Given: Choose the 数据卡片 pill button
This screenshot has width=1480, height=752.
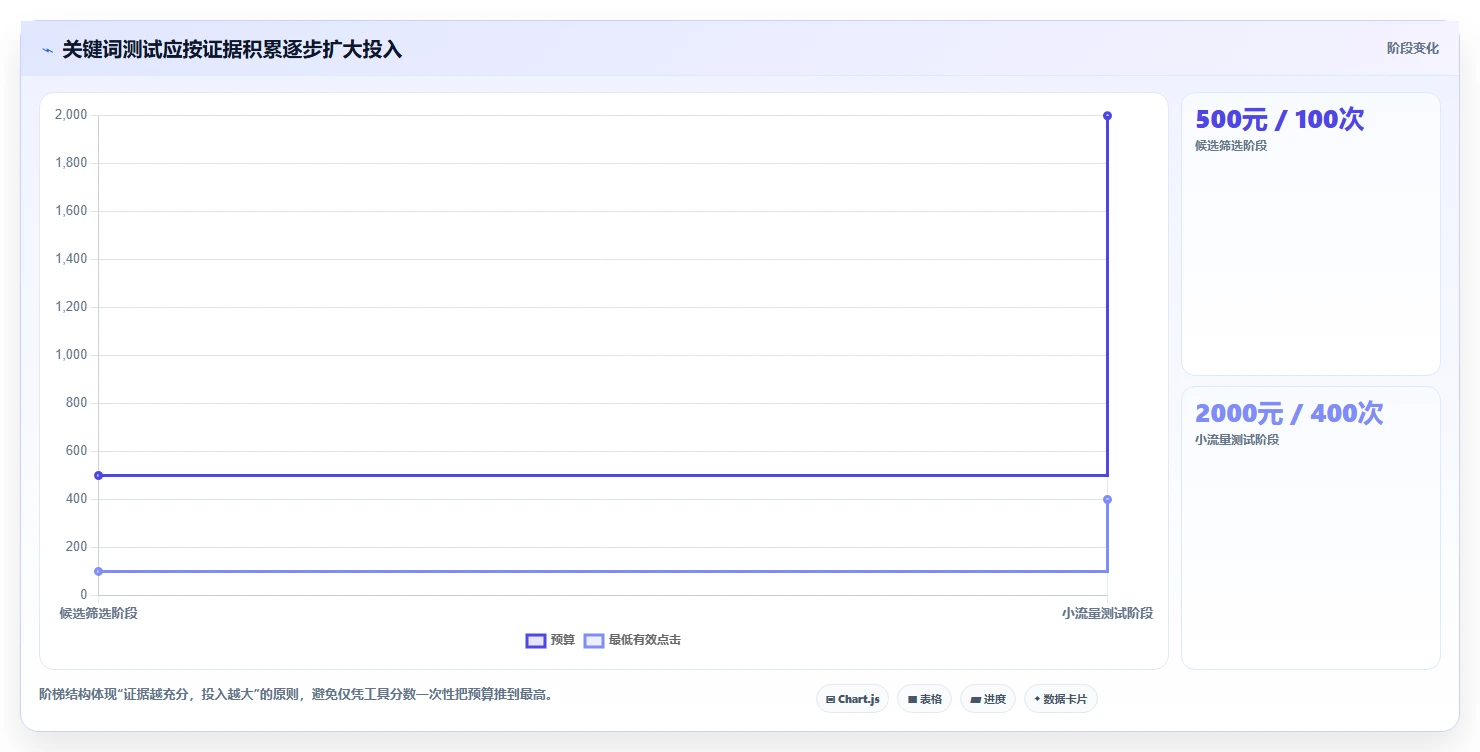Looking at the screenshot, I should pos(1060,699).
